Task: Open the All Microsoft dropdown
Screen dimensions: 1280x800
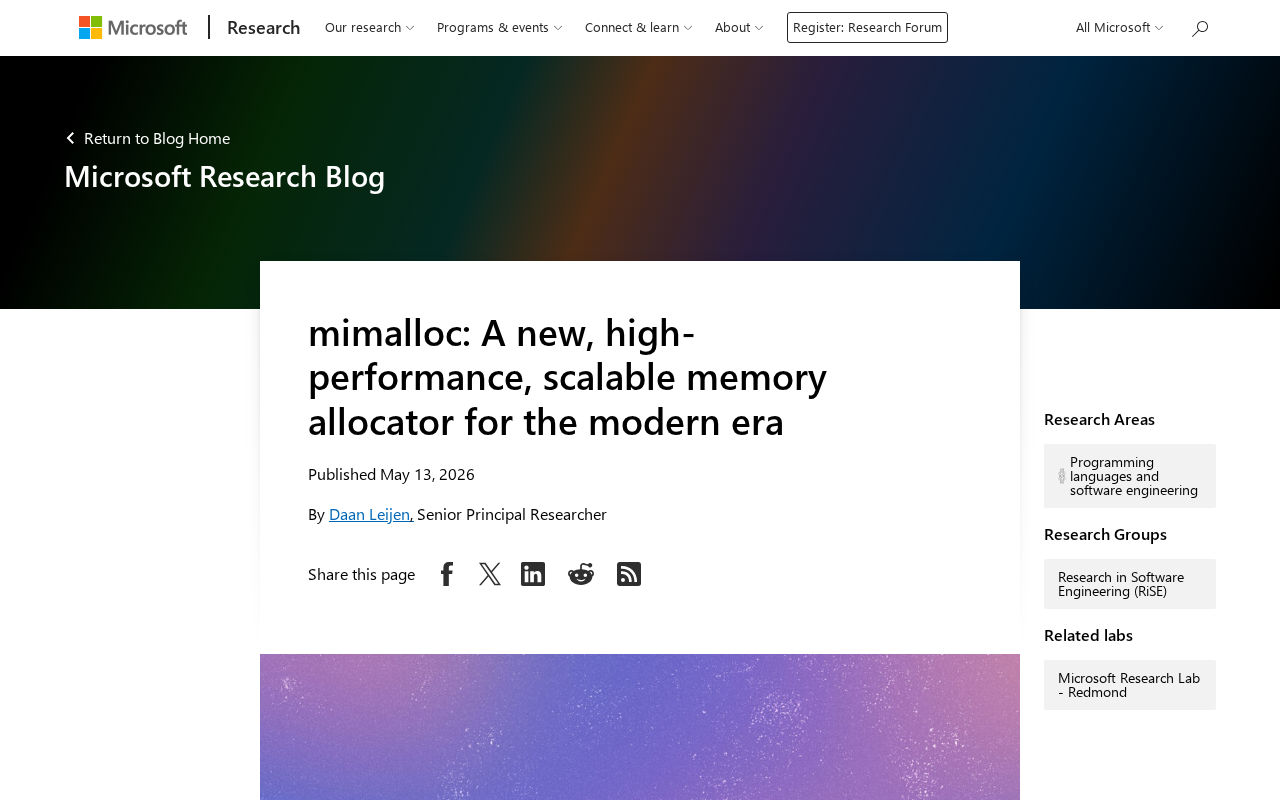Action: [x=1120, y=28]
